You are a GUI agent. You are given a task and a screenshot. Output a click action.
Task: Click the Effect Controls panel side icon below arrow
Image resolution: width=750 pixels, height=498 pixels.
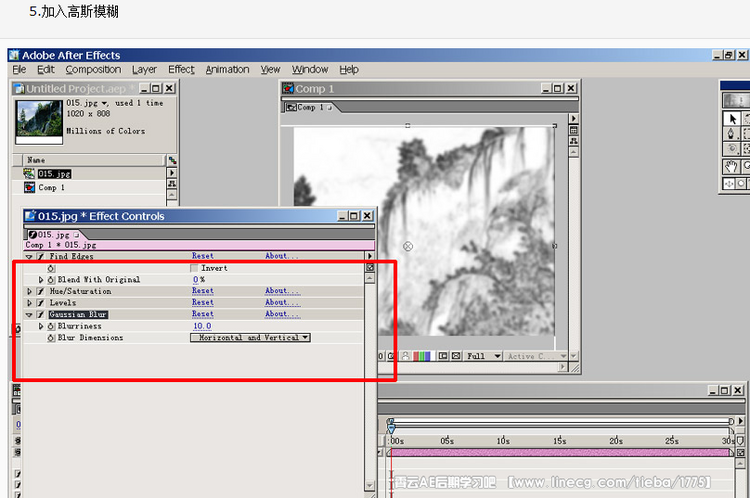370,268
